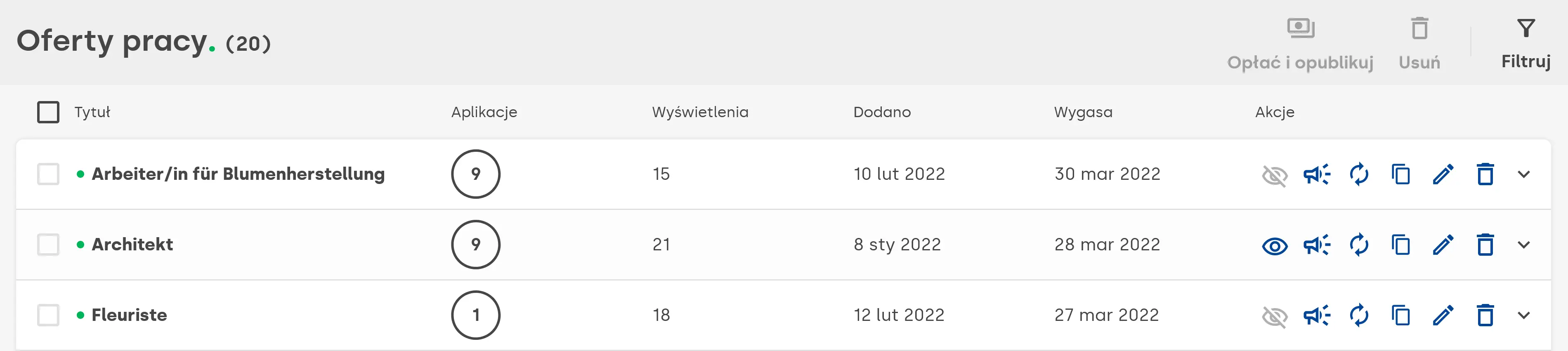Refresh the Fleuriste job offer

tap(1359, 315)
